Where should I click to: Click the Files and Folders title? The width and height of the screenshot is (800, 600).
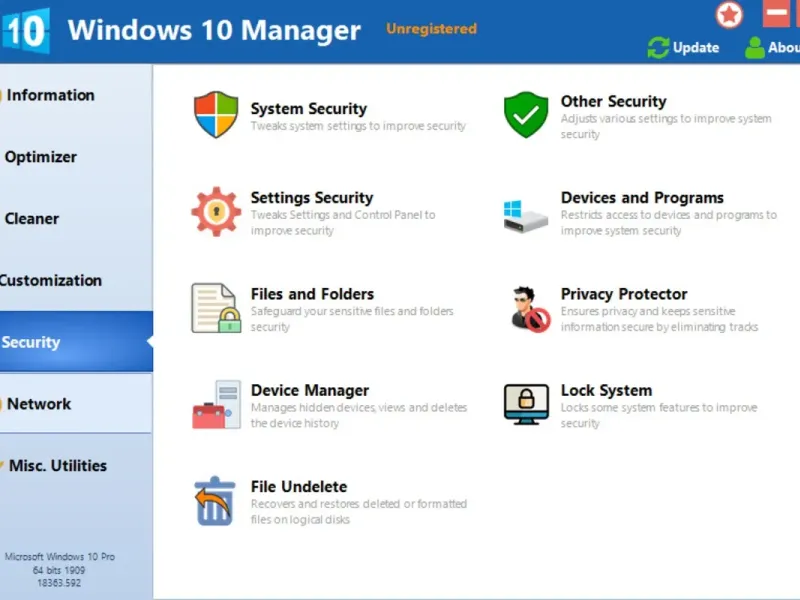tap(312, 294)
